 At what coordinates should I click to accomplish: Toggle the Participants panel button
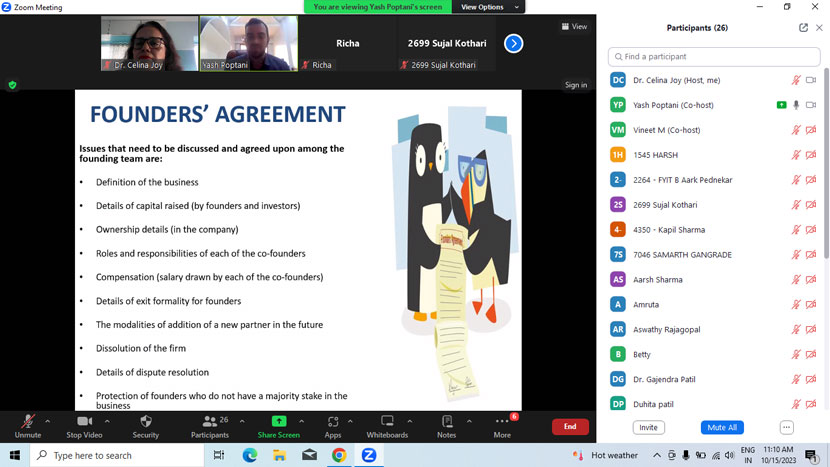[x=209, y=422]
